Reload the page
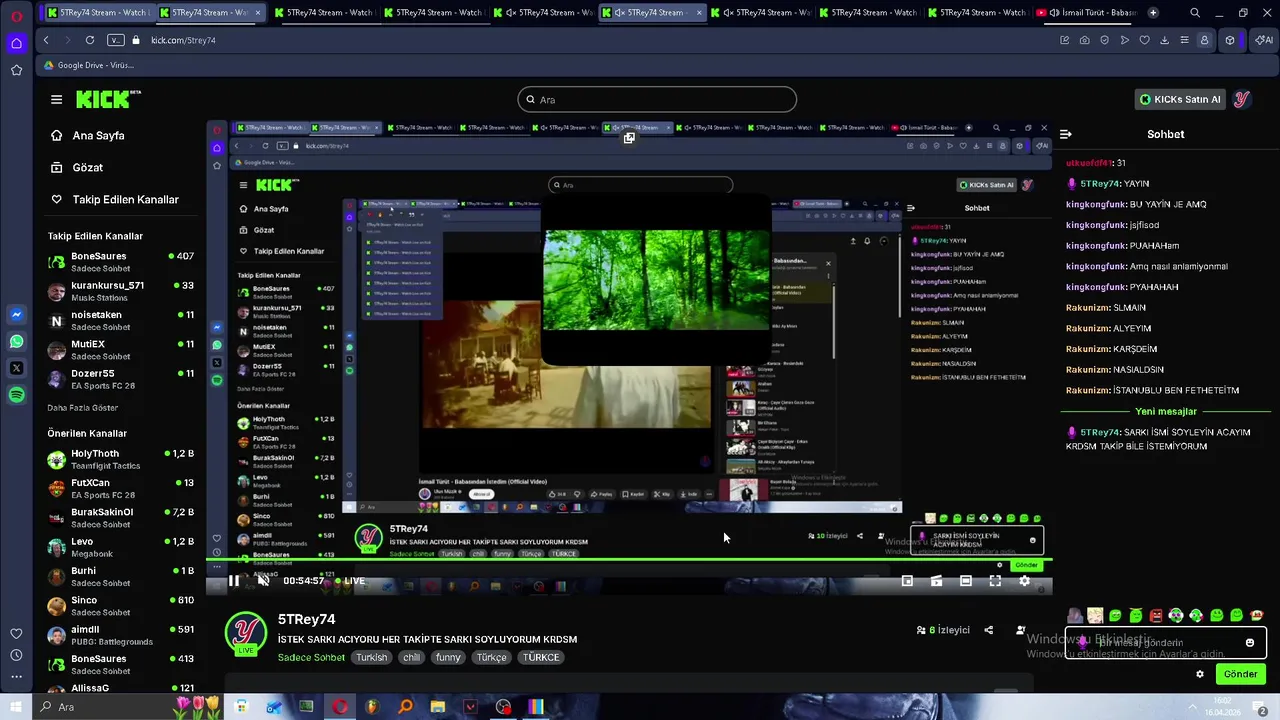This screenshot has height=720, width=1280. pyautogui.click(x=90, y=40)
